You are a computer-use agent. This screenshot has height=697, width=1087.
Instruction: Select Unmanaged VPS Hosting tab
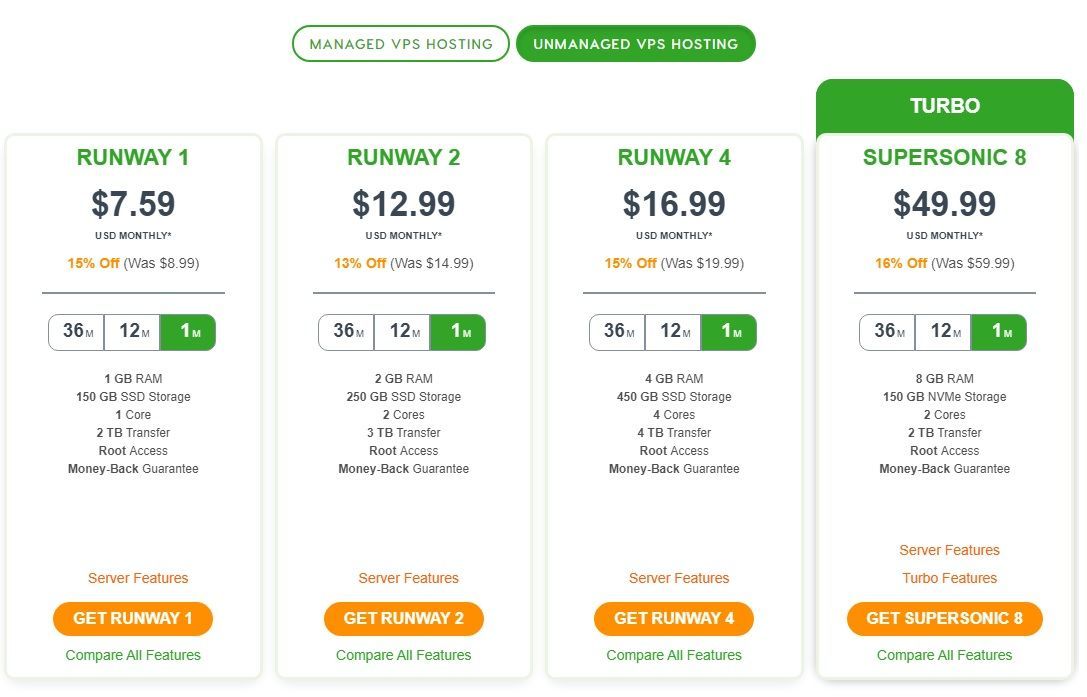(x=636, y=44)
